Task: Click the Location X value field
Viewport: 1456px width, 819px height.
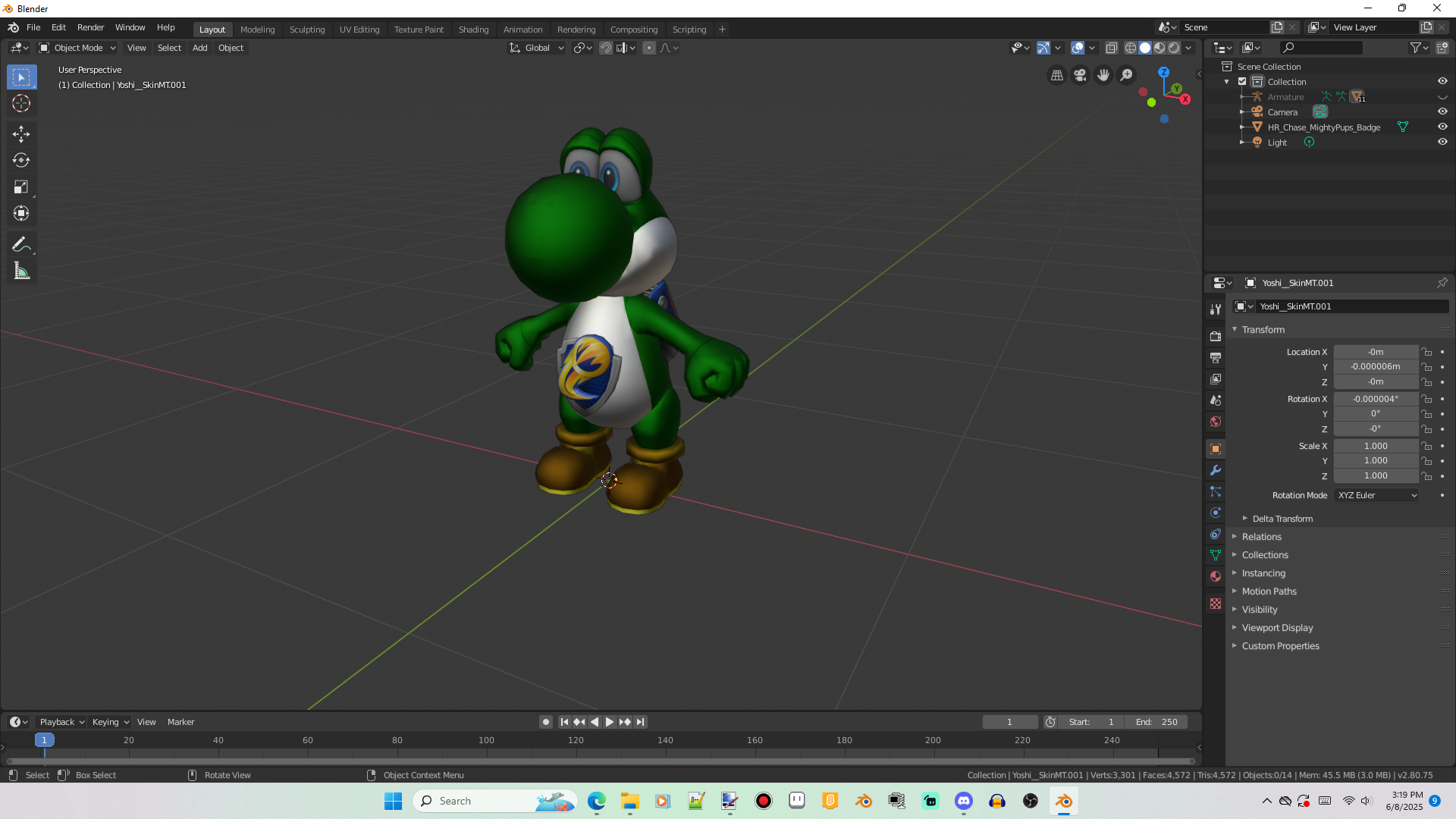Action: coord(1376,352)
